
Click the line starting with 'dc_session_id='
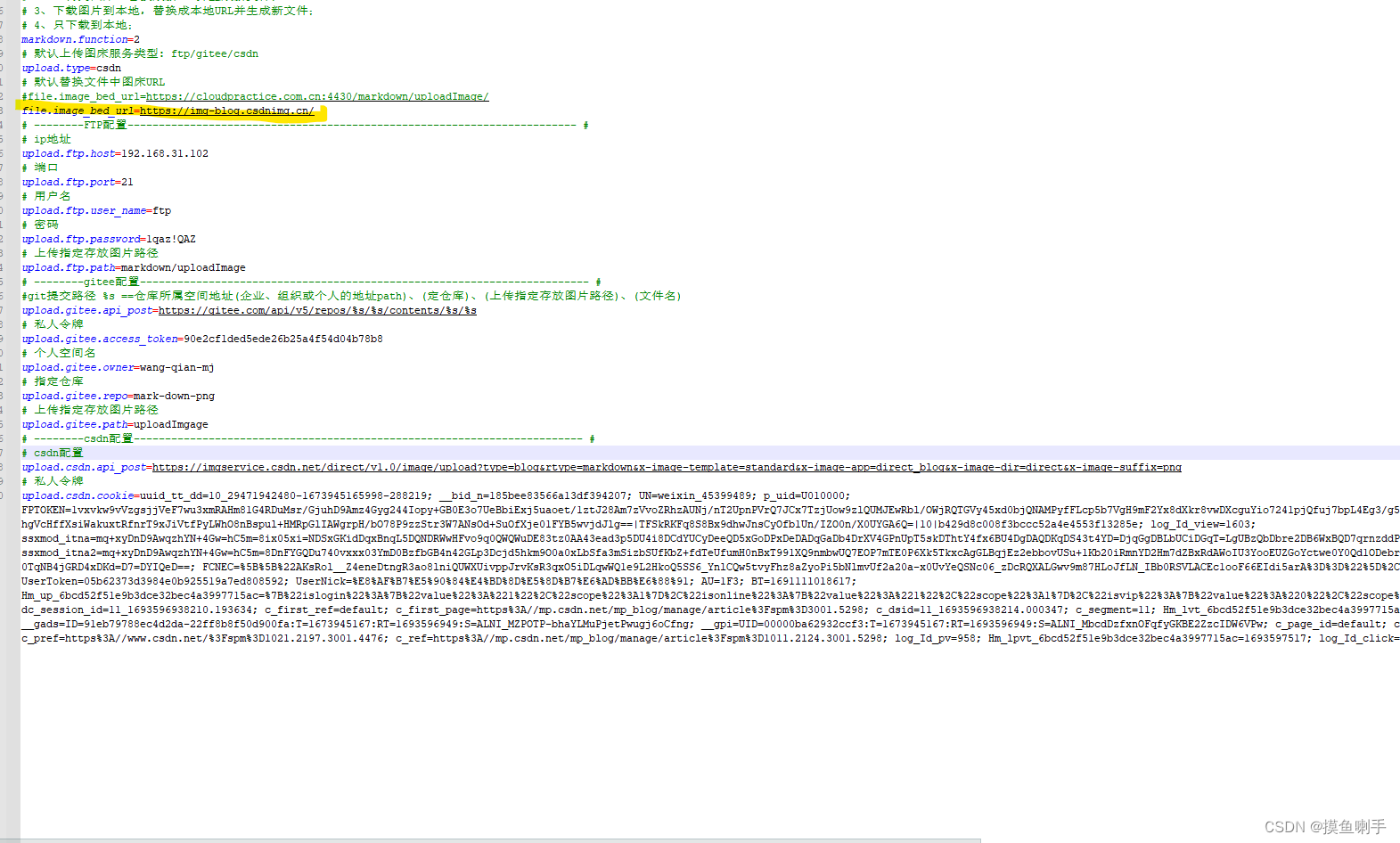pos(710,610)
